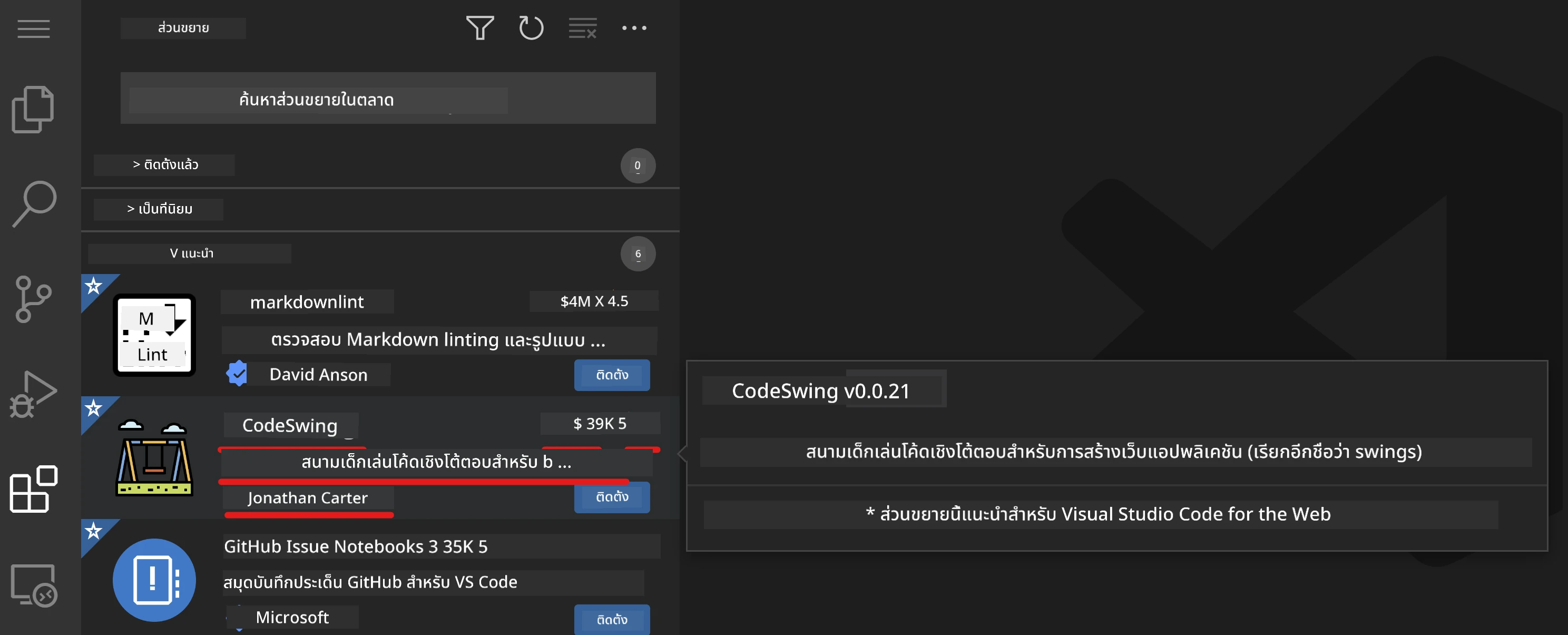The height and width of the screenshot is (635, 1568).
Task: Click publisher name Microsoft
Action: pyautogui.click(x=292, y=617)
